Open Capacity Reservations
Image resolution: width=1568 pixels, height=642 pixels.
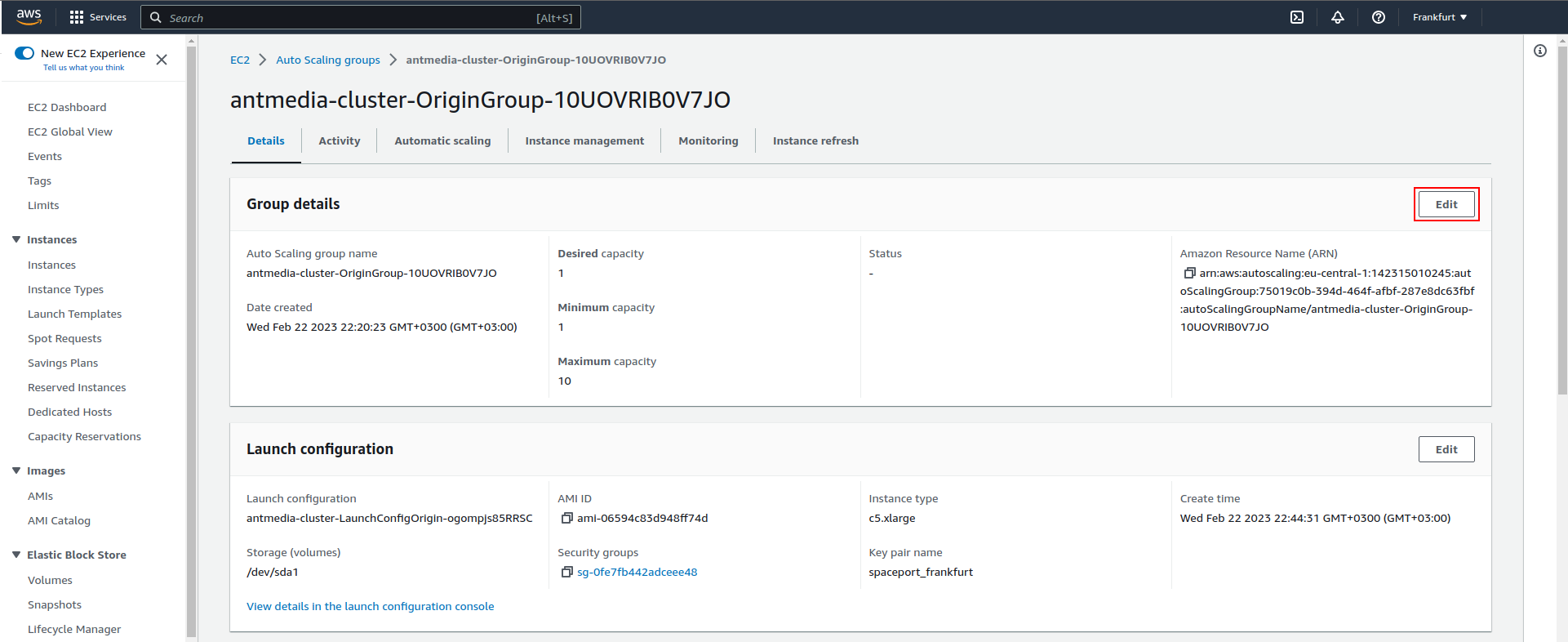click(84, 436)
